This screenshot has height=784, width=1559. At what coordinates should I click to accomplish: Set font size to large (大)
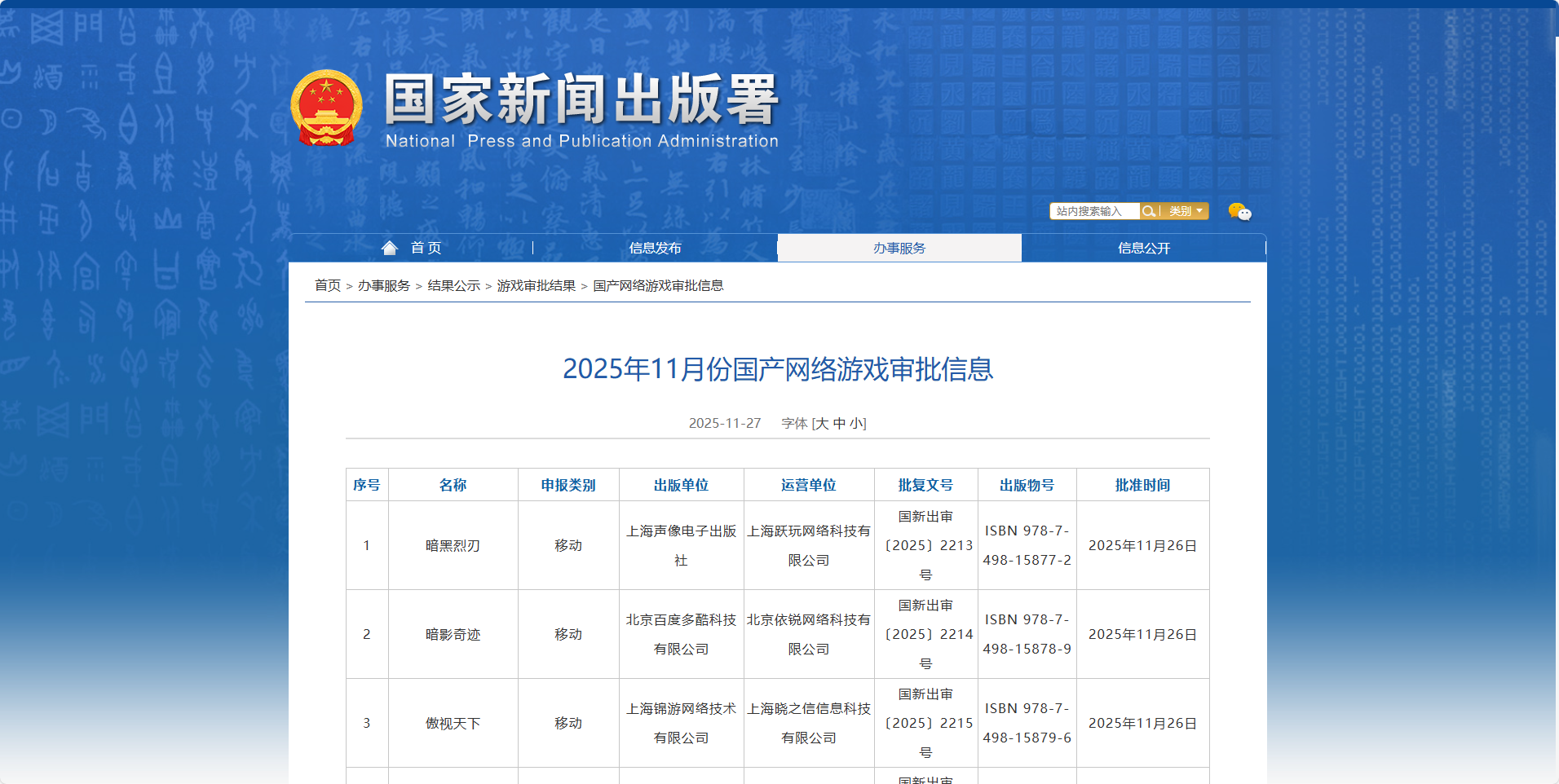pyautogui.click(x=822, y=423)
